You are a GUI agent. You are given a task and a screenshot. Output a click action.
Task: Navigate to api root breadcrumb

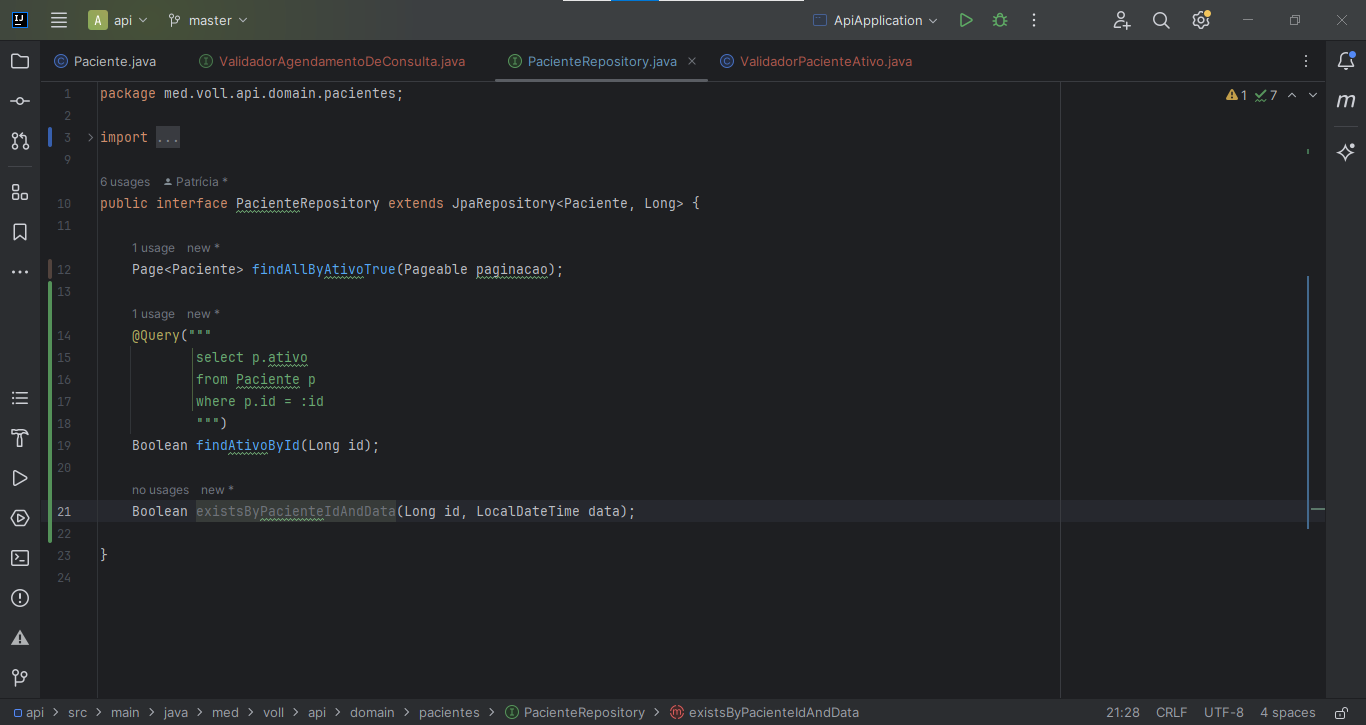click(29, 713)
